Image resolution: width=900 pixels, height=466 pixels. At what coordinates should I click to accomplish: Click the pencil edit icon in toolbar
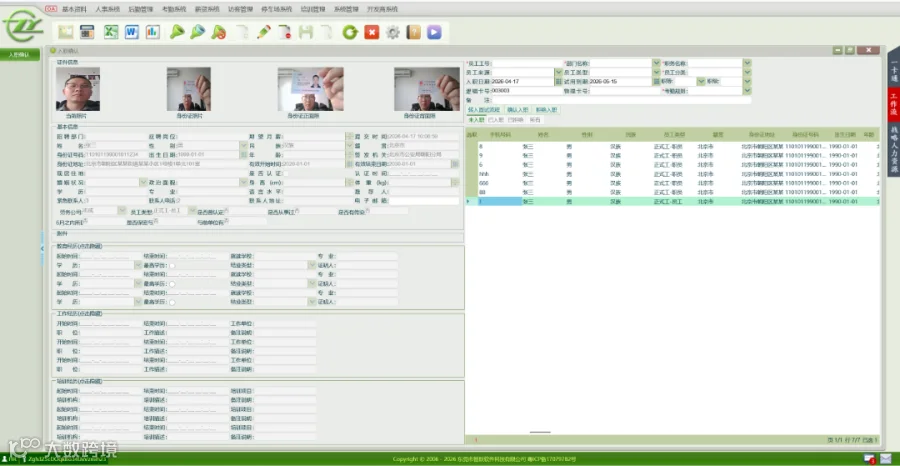[263, 32]
